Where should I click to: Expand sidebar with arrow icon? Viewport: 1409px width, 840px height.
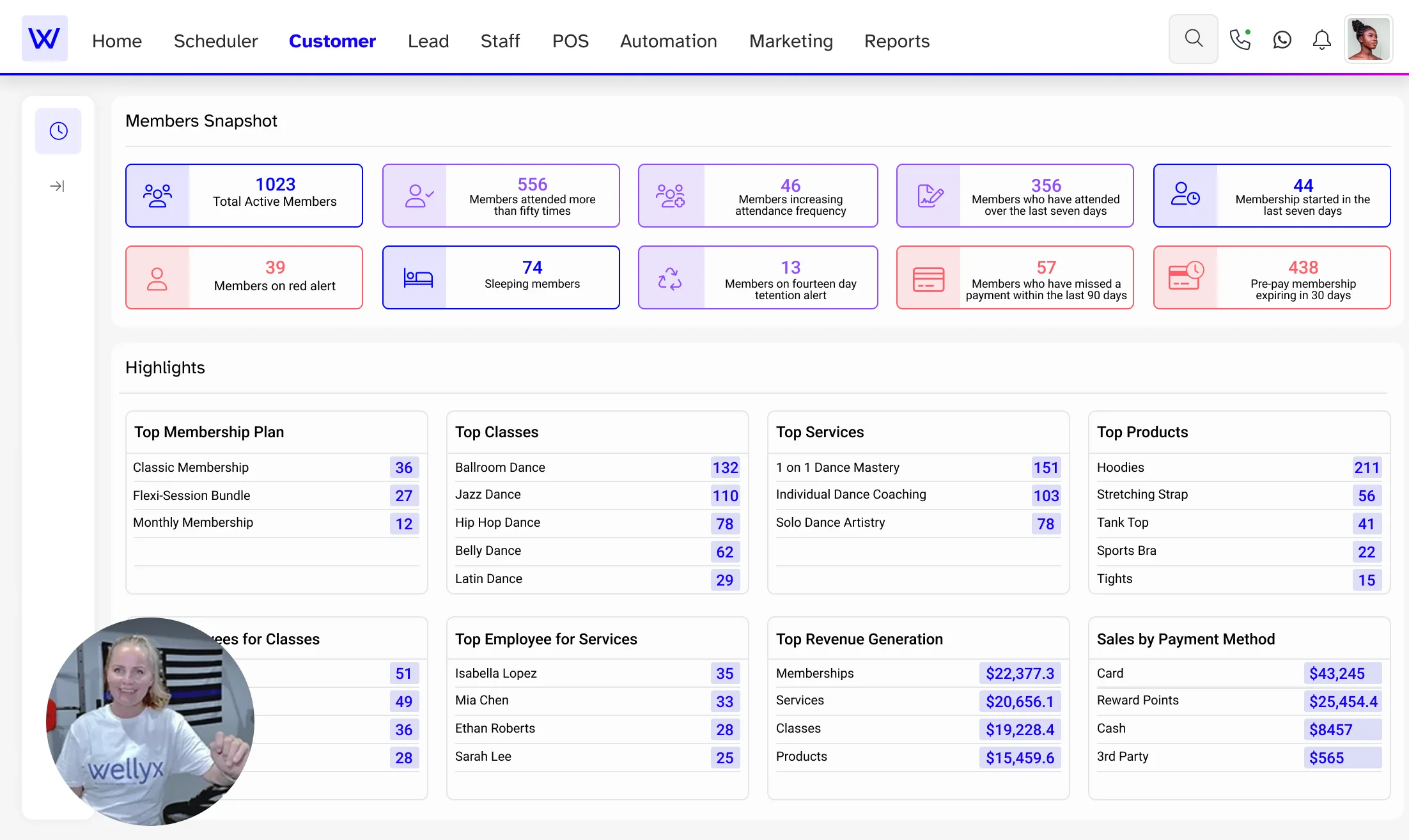click(57, 186)
